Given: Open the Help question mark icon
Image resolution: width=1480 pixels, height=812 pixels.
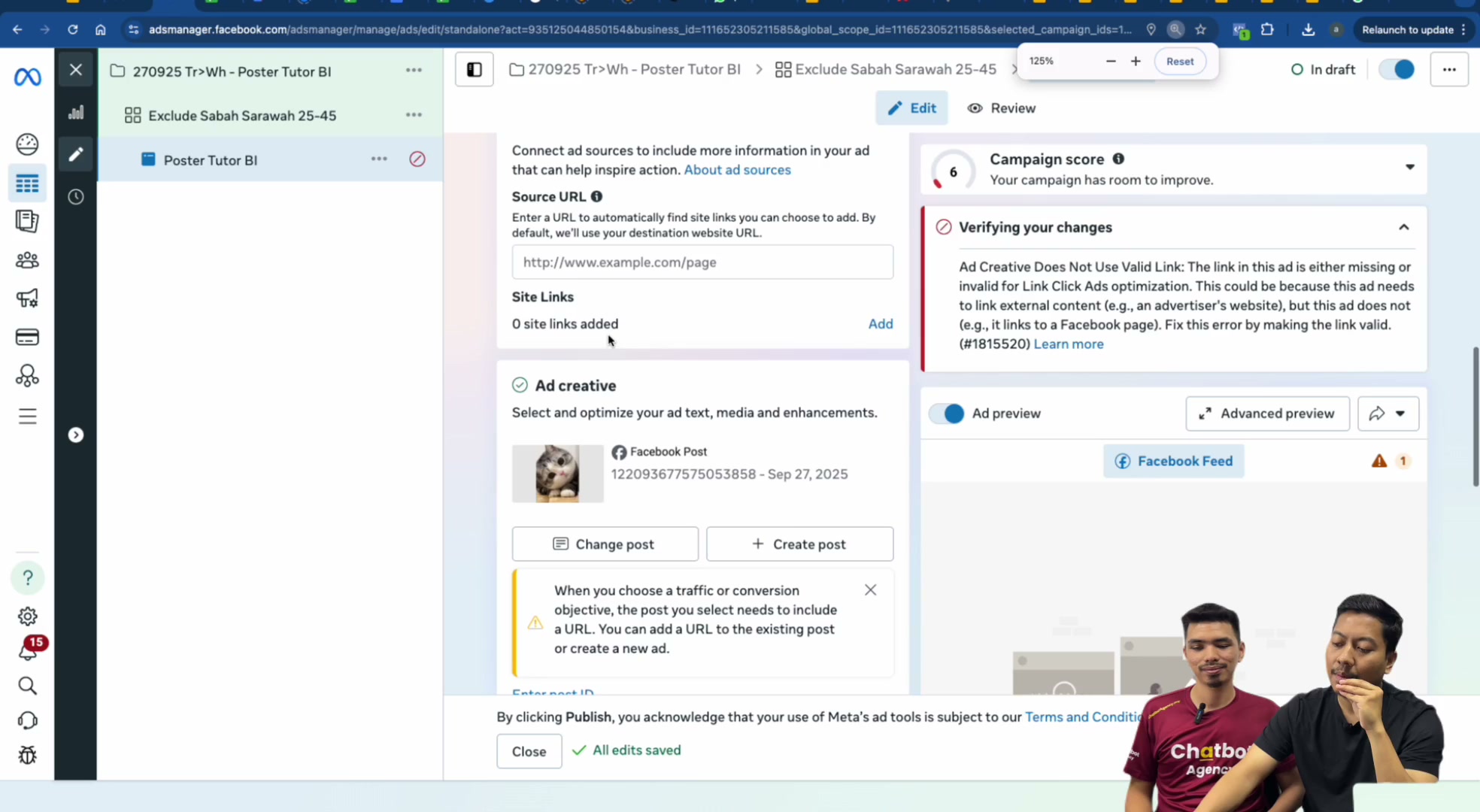Looking at the screenshot, I should click(x=28, y=577).
